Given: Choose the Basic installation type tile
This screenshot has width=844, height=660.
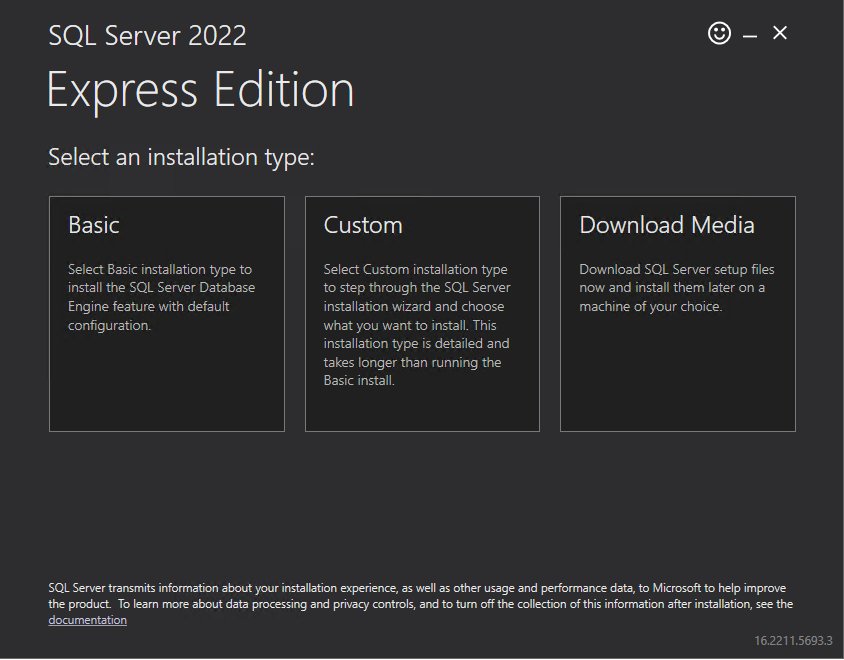Looking at the screenshot, I should coord(166,313).
